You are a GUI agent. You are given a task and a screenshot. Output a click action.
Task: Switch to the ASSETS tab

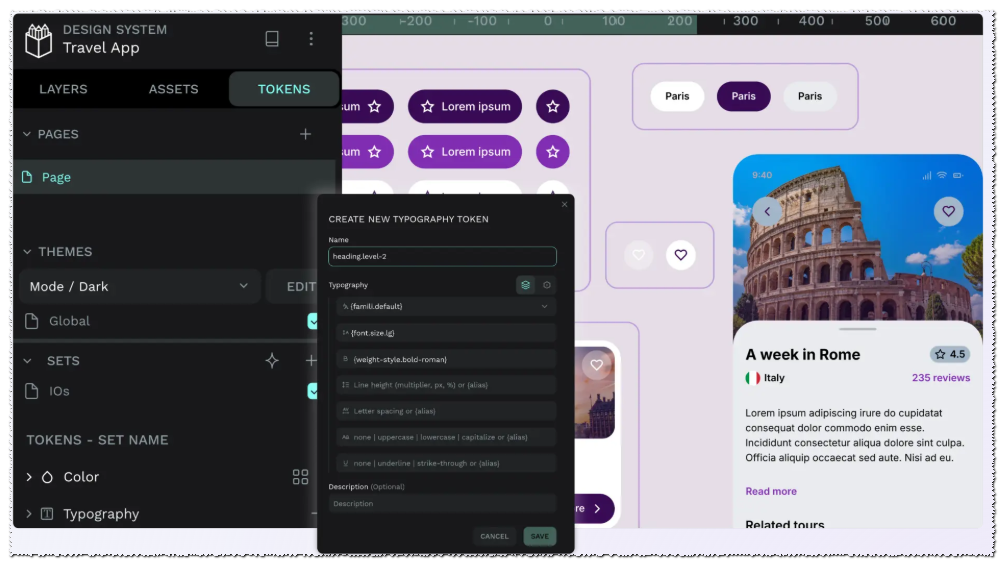tap(174, 89)
